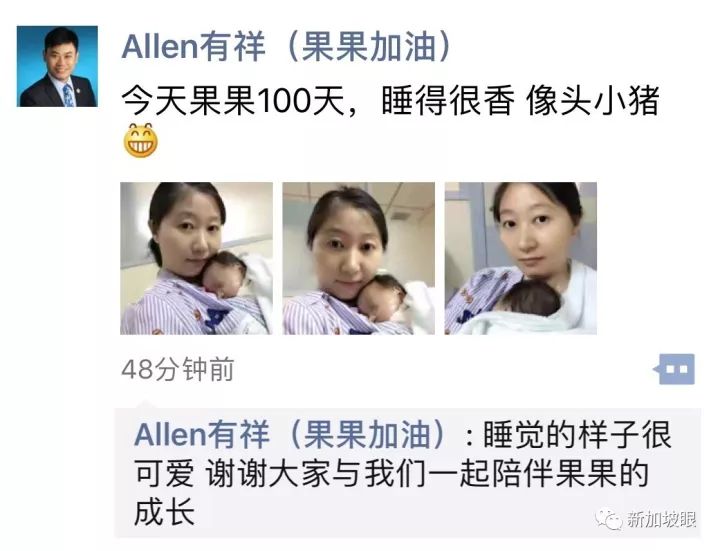Tap the text 睡得很香 in the post
720x551 pixels.
click(448, 101)
